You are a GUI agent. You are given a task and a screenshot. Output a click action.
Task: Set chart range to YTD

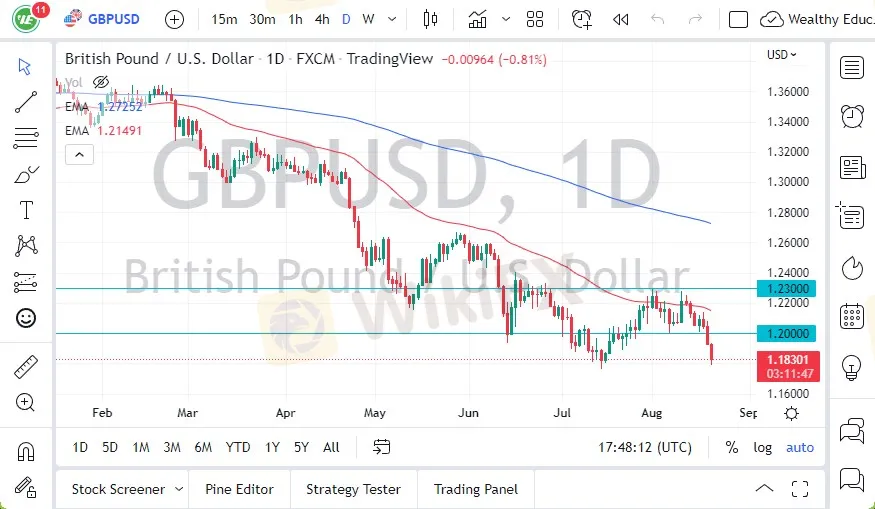tap(238, 447)
